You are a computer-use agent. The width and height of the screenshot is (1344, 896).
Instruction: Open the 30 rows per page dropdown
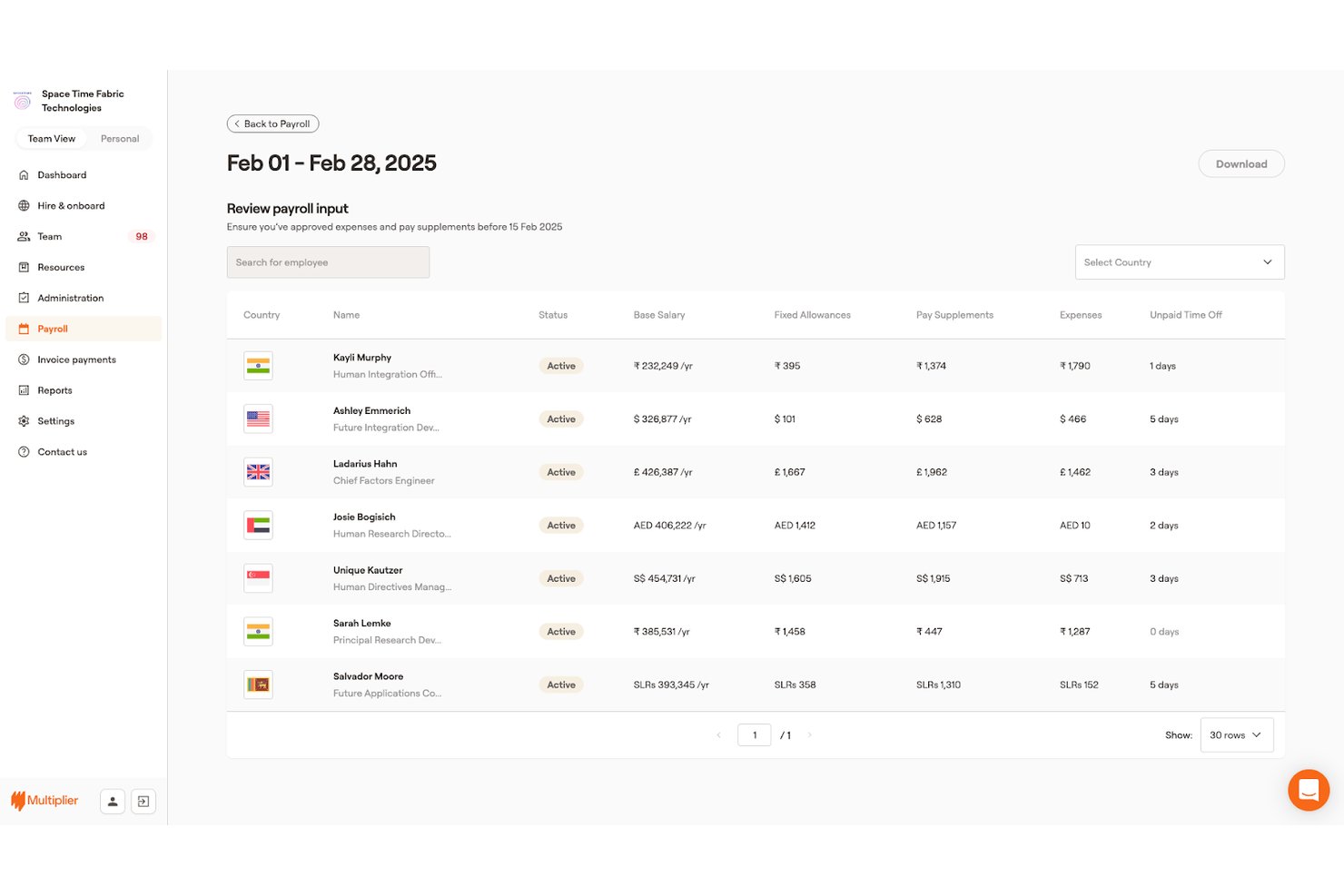click(x=1237, y=735)
